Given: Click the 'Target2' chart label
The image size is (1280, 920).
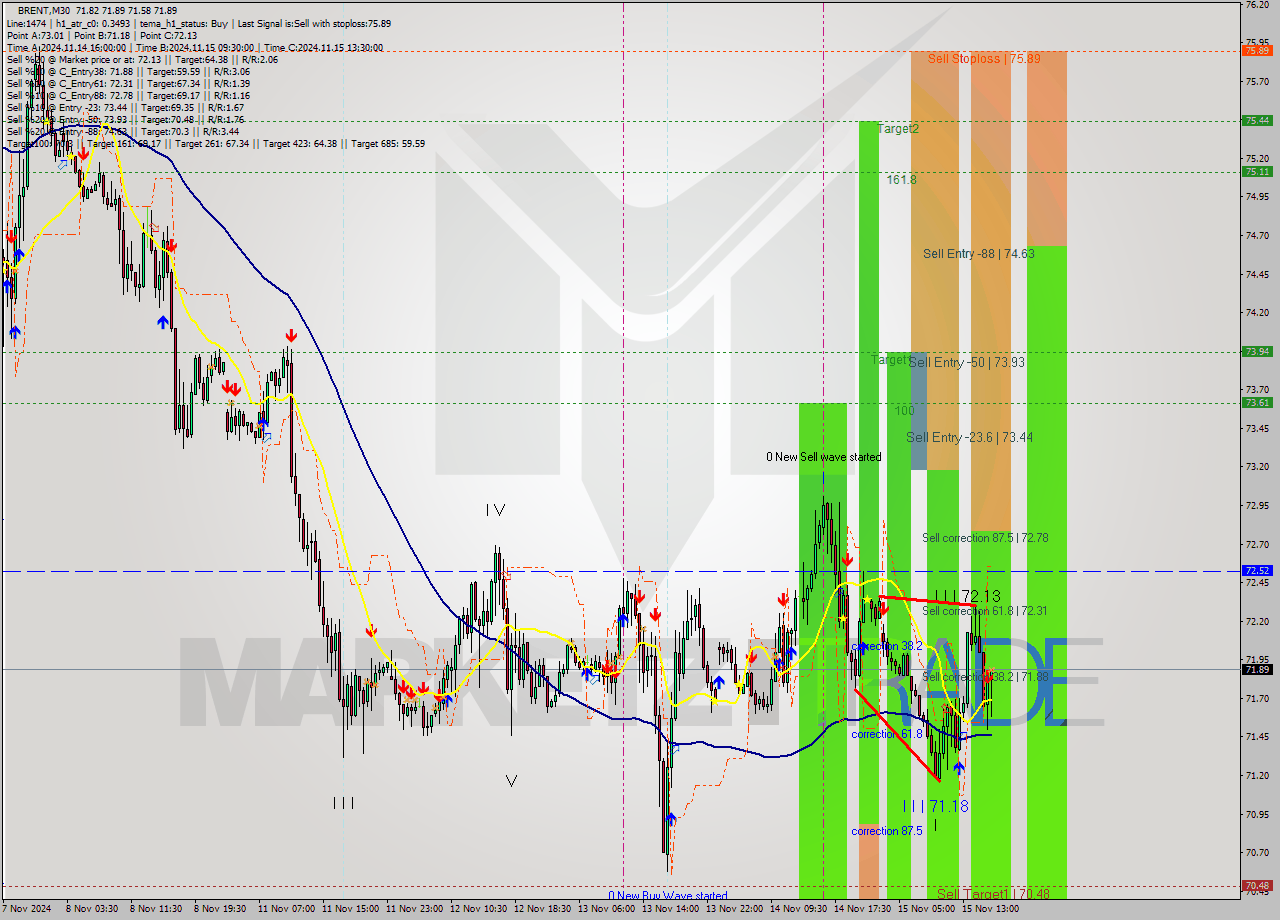Looking at the screenshot, I should click(x=898, y=129).
